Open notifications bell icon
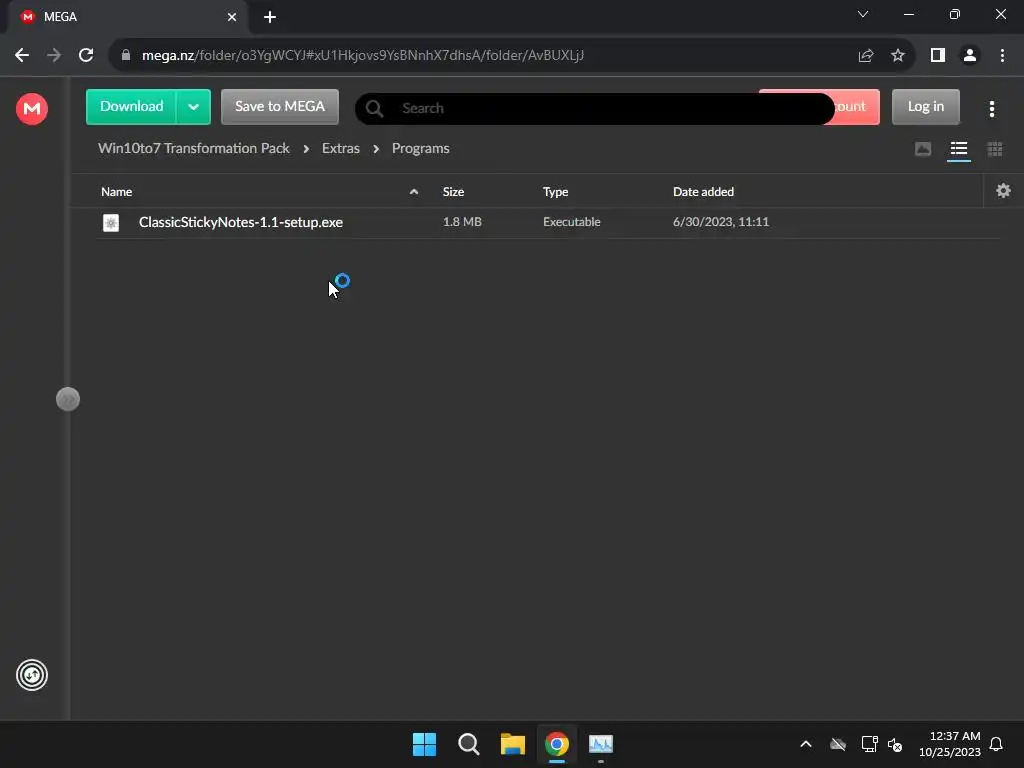The height and width of the screenshot is (768, 1024). coord(996,744)
